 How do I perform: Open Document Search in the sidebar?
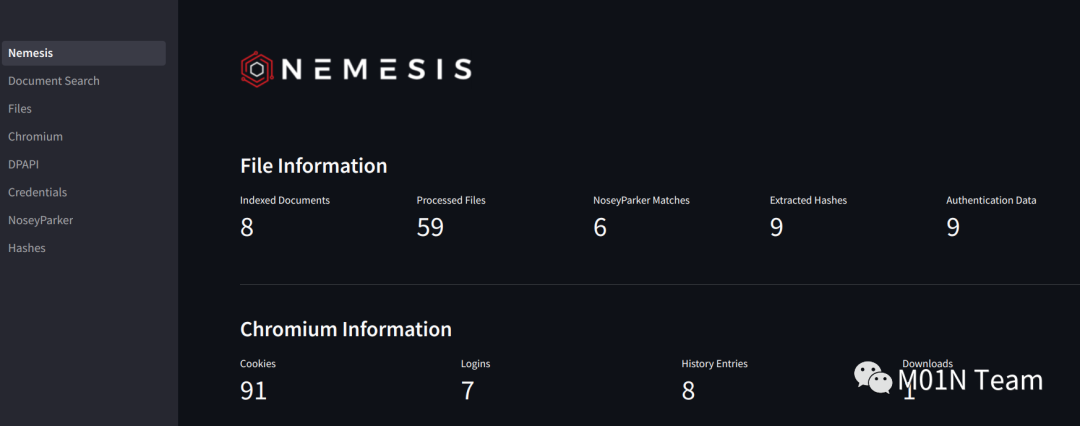click(54, 81)
